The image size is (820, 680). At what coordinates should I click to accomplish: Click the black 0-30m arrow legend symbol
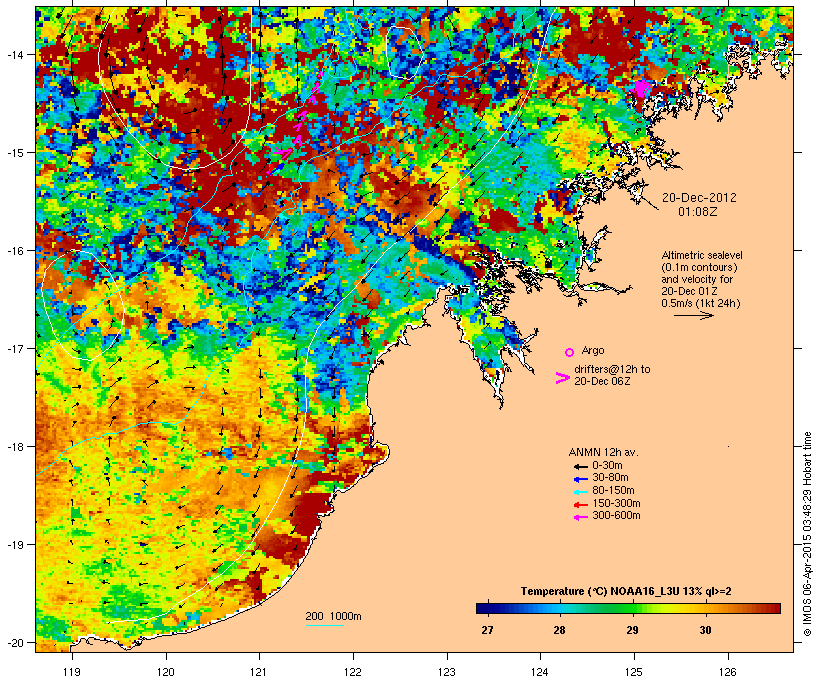[x=580, y=466]
